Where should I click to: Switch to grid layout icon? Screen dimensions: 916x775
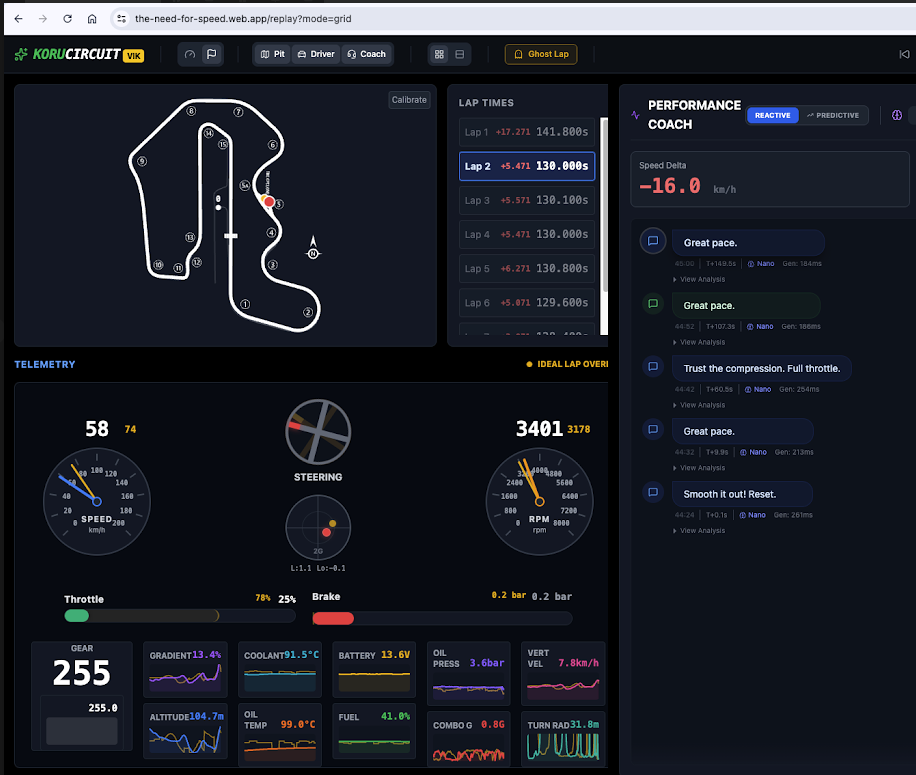(x=439, y=54)
